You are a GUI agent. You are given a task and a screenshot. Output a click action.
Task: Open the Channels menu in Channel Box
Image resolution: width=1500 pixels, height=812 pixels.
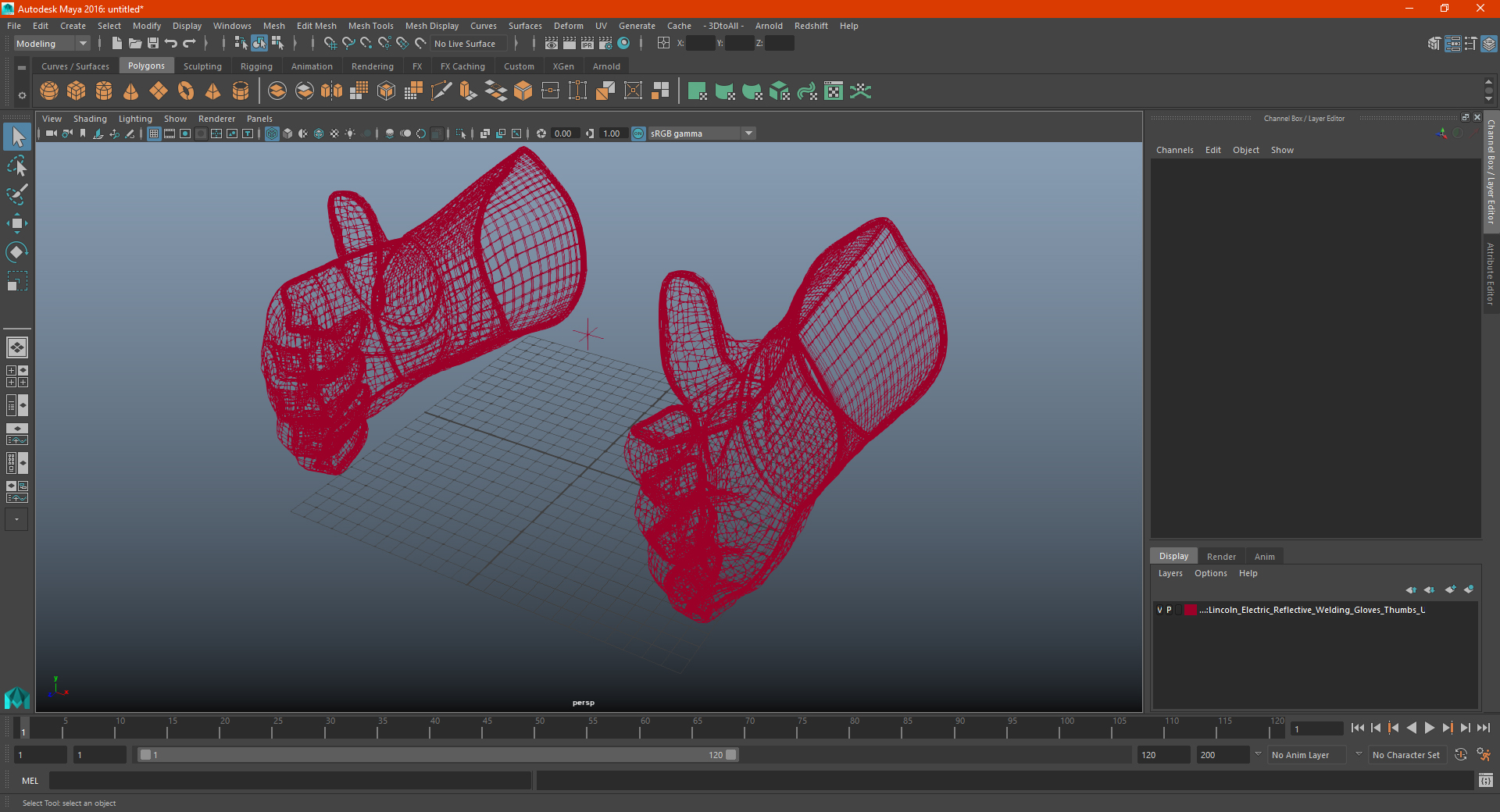tap(1174, 150)
